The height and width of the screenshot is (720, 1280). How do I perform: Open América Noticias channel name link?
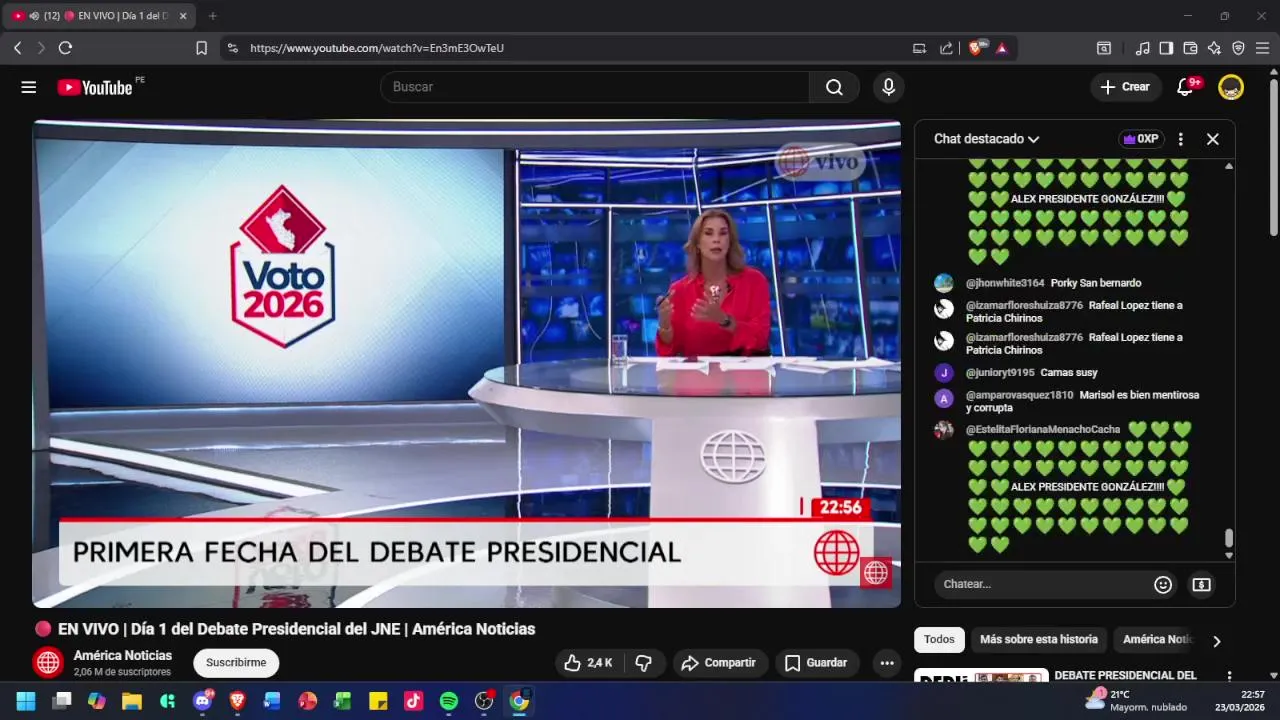click(x=123, y=656)
